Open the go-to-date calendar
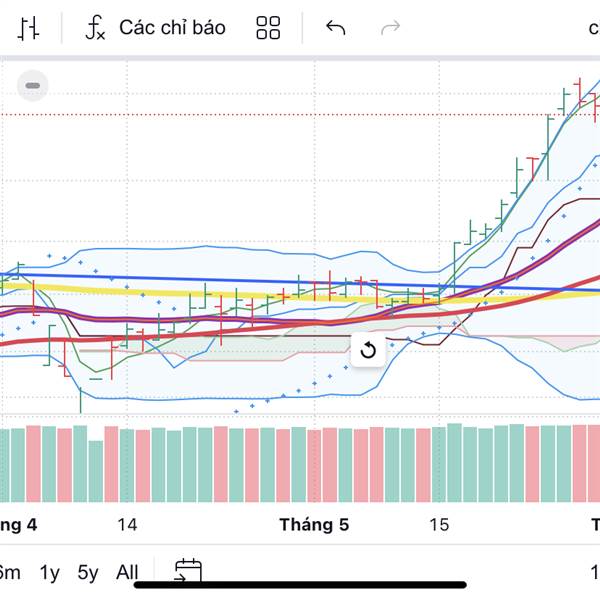This screenshot has height=600, width=600. point(188,572)
